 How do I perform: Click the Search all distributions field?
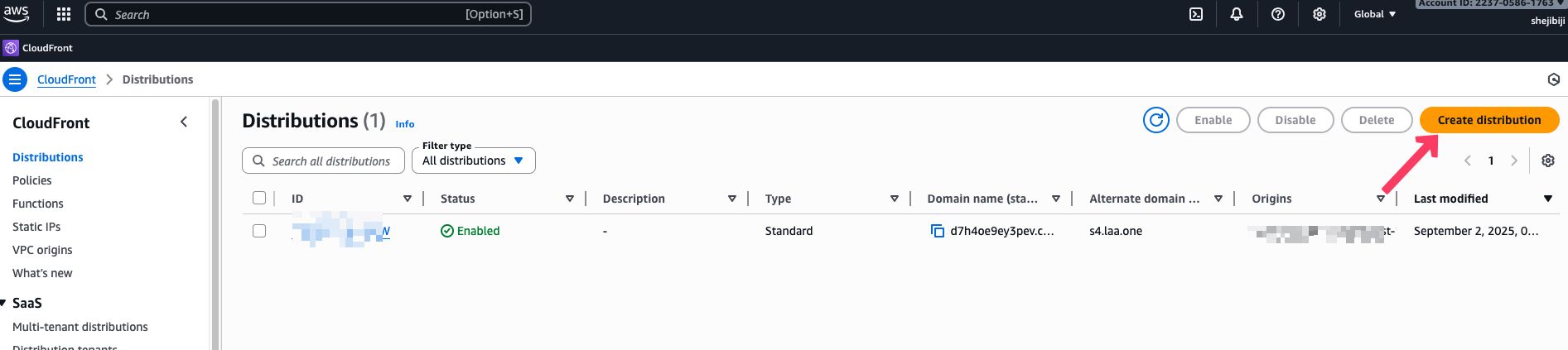(x=330, y=161)
